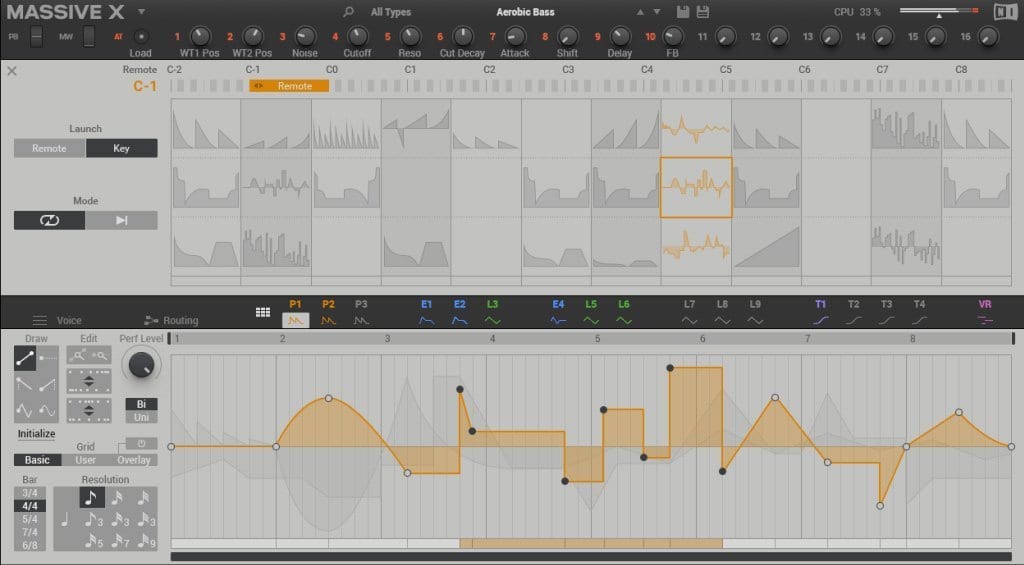
Task: Select the highlighted orange pattern cell under C5
Action: 696,187
